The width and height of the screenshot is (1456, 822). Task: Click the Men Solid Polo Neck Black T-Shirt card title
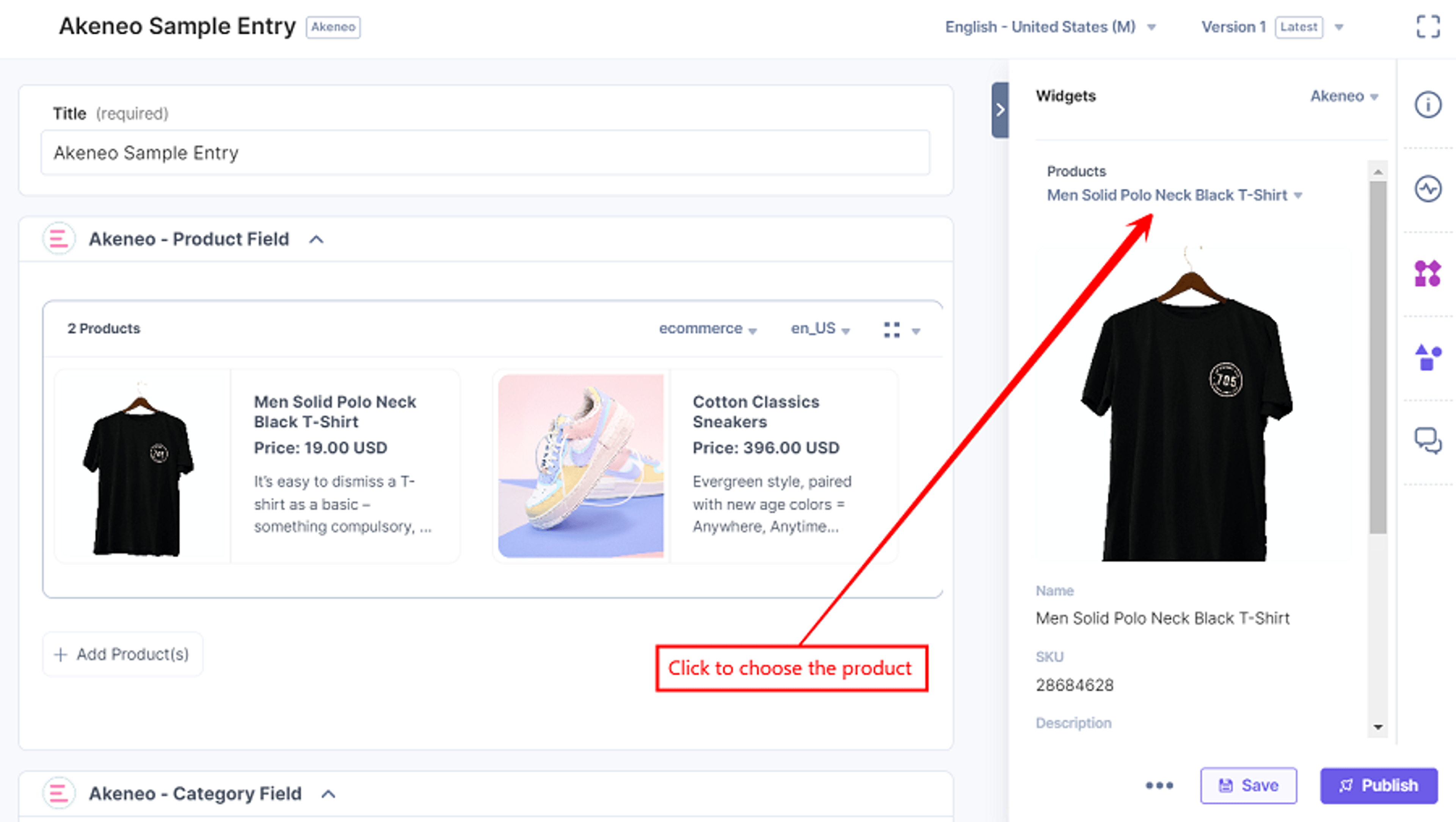coord(334,412)
